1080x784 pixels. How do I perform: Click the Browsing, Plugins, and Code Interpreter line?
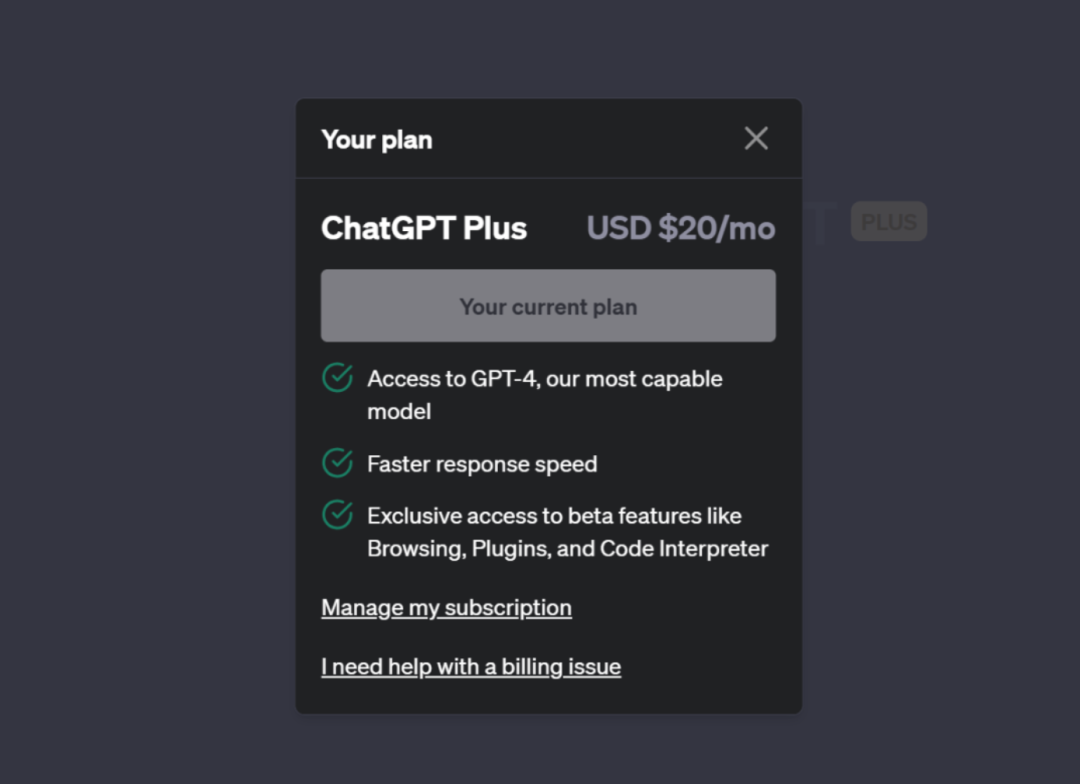tap(567, 549)
